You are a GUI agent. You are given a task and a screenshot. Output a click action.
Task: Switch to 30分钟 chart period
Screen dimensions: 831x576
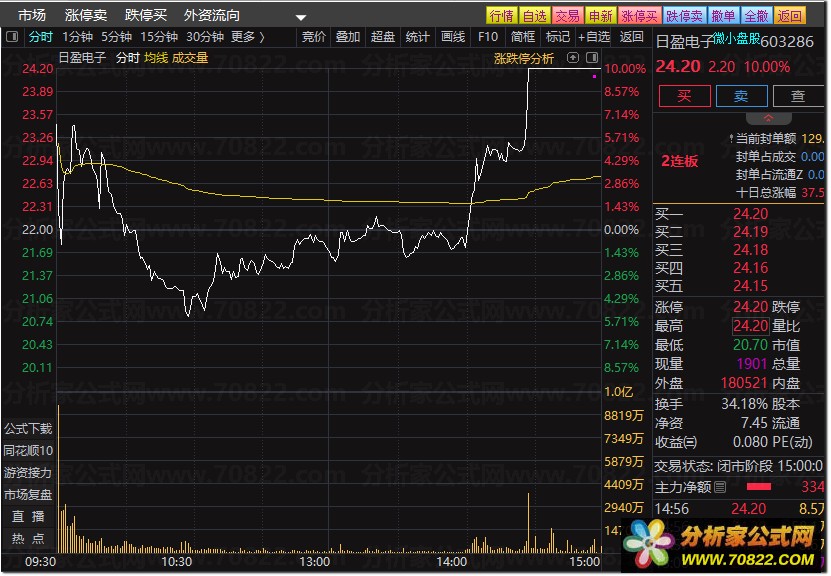click(205, 37)
